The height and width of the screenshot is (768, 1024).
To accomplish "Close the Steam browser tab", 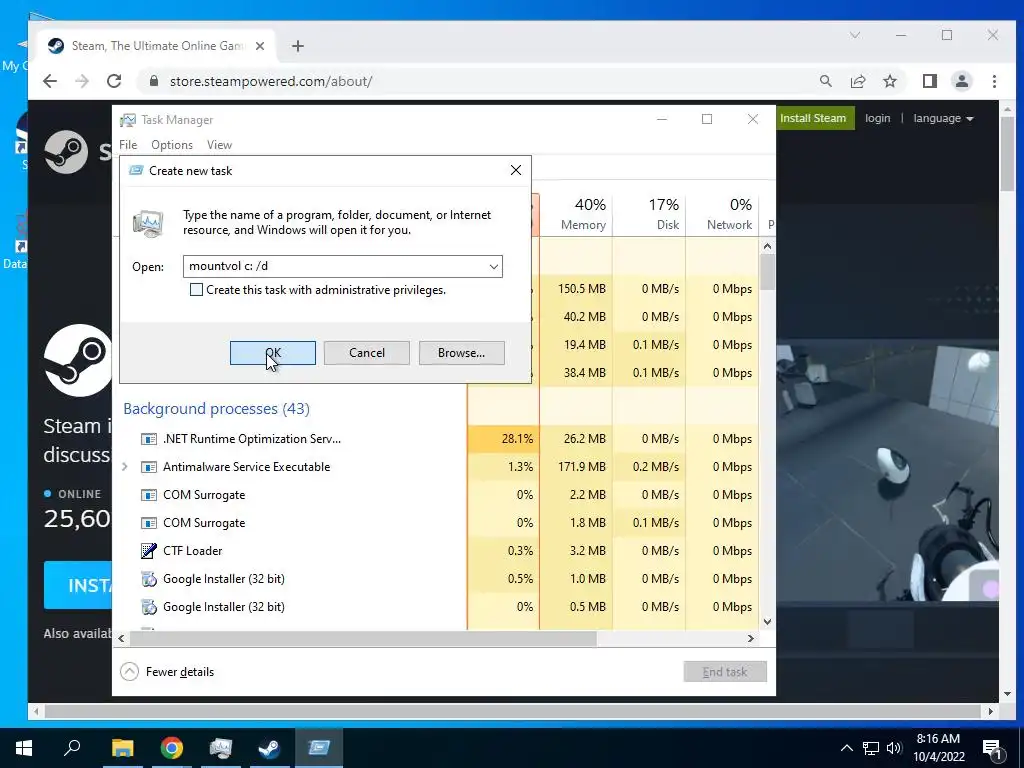I will coord(260,46).
